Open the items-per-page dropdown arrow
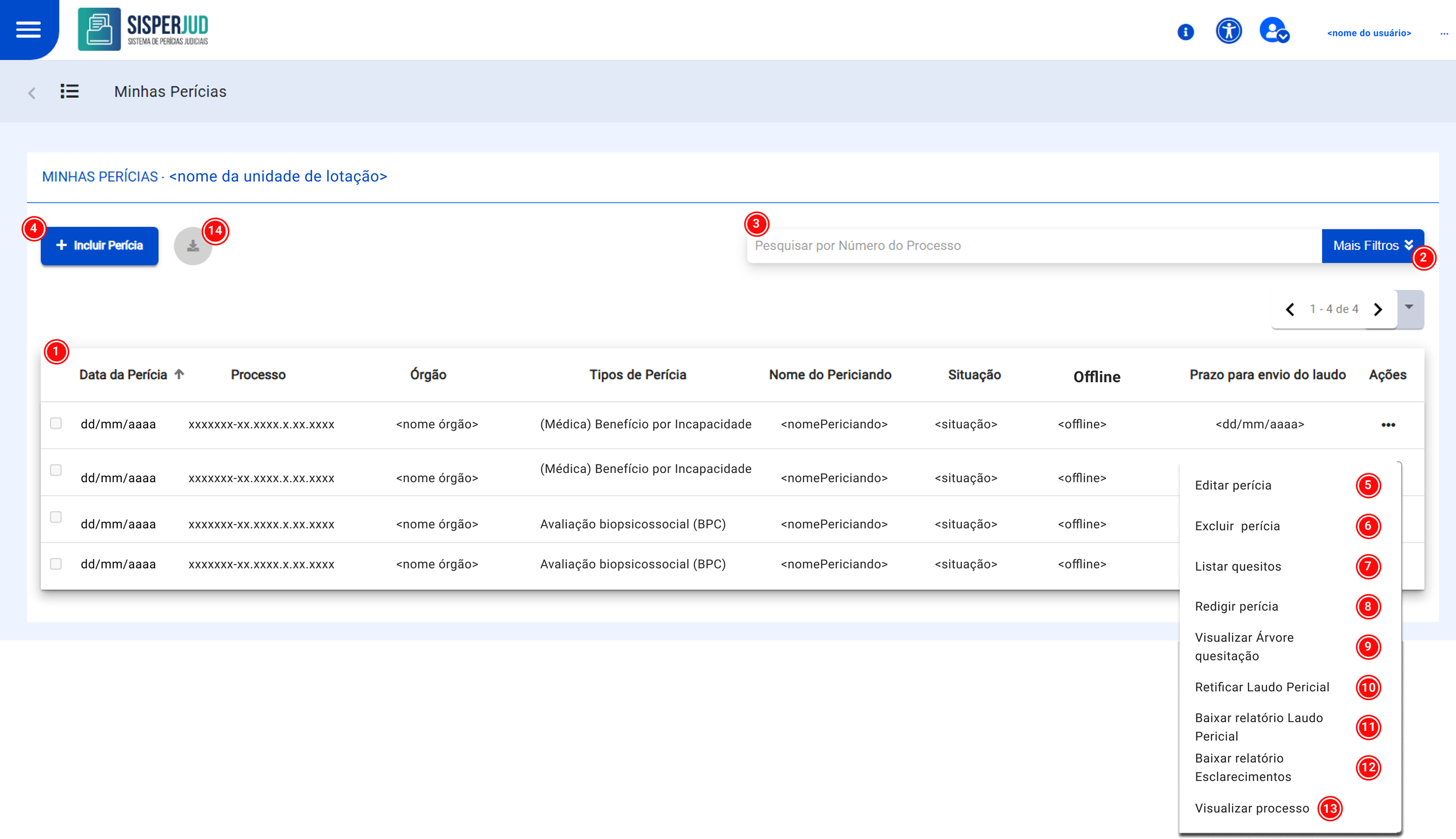Screen dimensions: 1456x839 point(1409,308)
